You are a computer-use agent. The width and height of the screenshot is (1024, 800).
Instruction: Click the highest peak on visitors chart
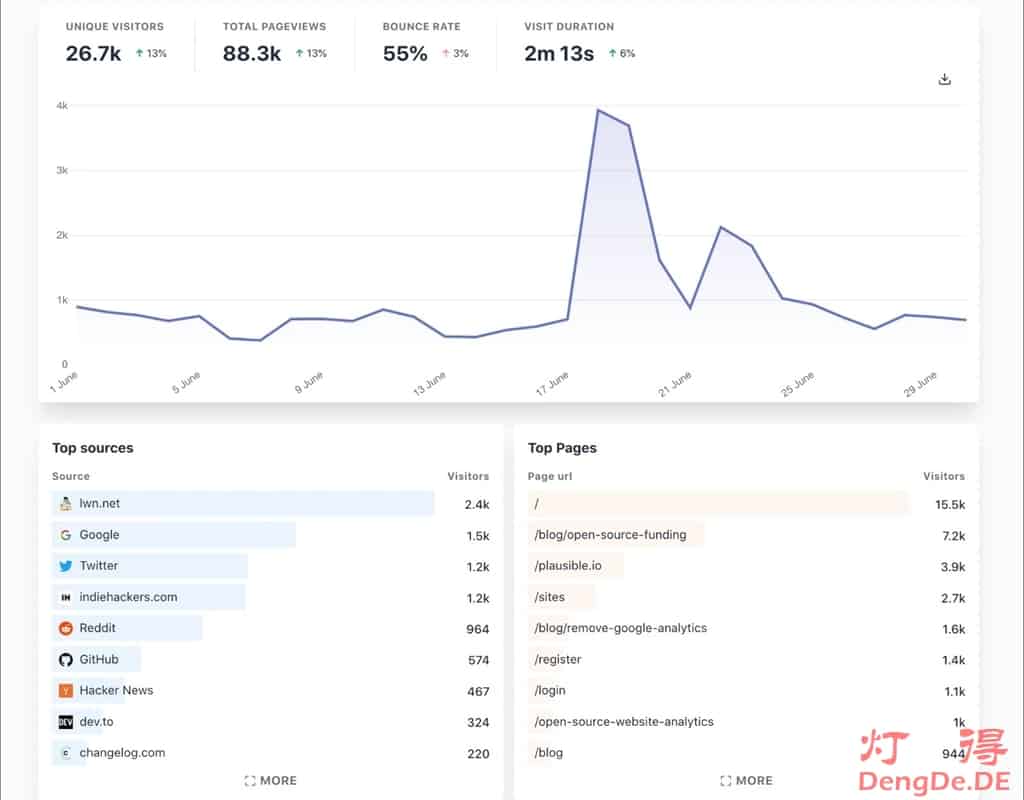point(598,110)
